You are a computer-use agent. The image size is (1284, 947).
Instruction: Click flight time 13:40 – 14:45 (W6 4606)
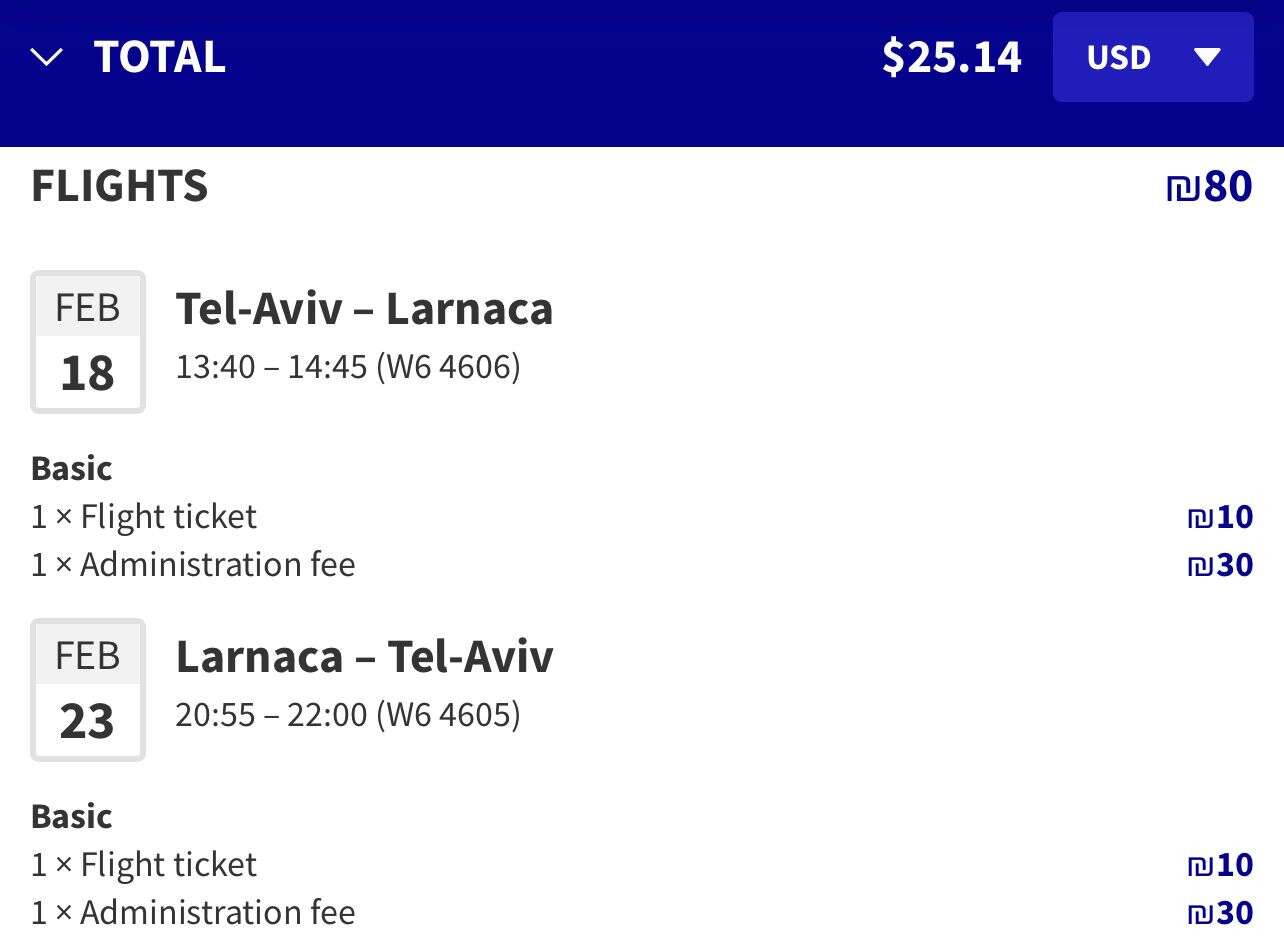(348, 367)
